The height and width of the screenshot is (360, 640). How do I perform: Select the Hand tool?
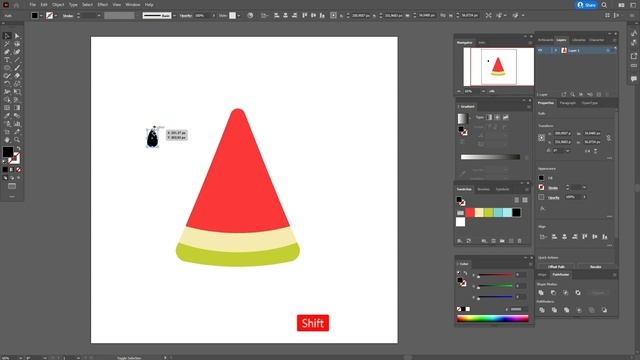point(7,140)
